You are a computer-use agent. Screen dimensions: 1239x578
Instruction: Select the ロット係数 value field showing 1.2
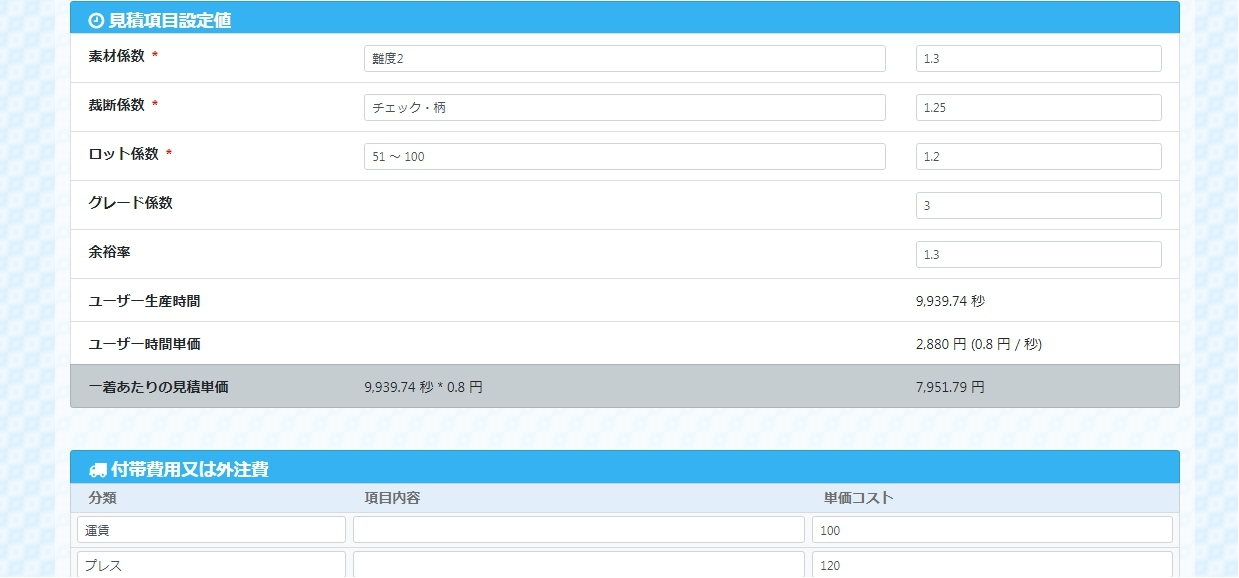pyautogui.click(x=1038, y=157)
